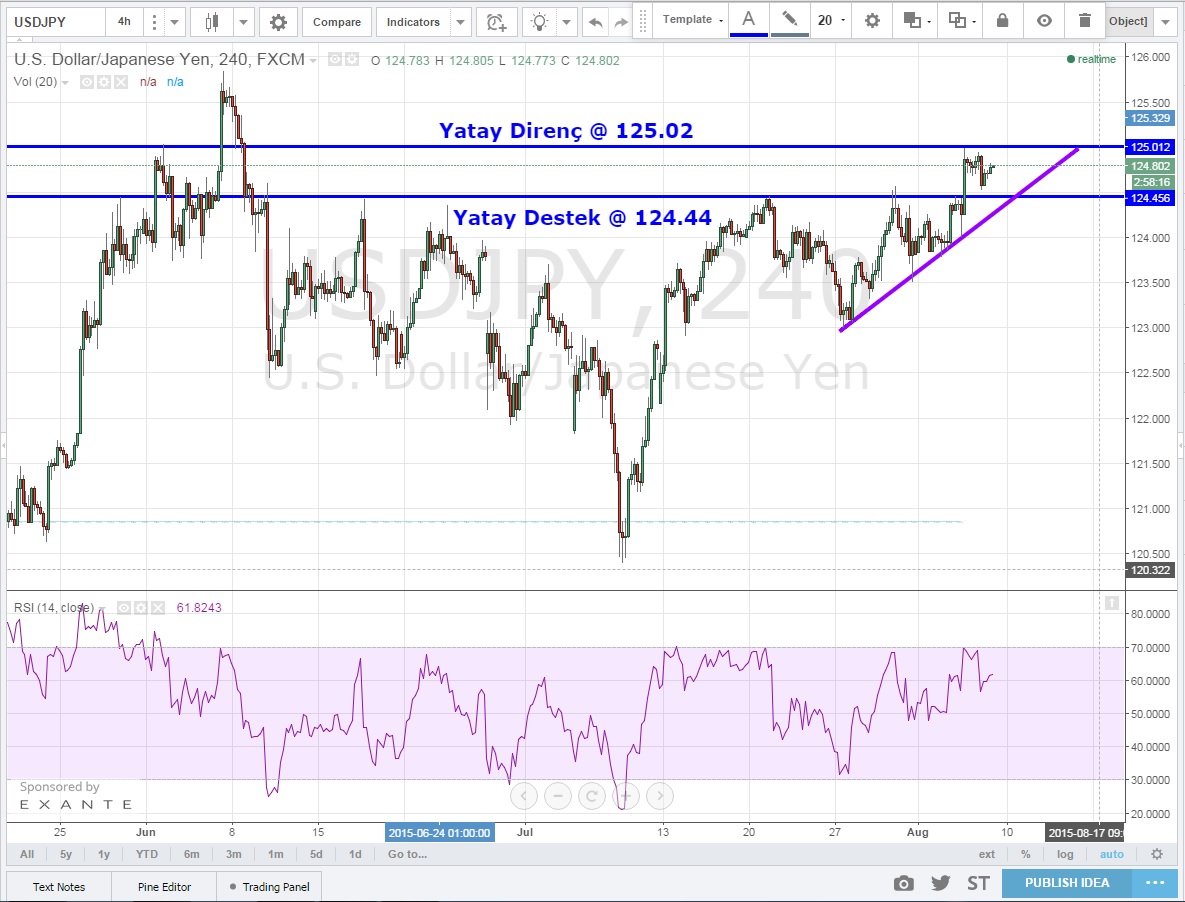Screen dimensions: 1185x902
Task: Toggle lock on the selected drawing
Action: pos(1003,20)
